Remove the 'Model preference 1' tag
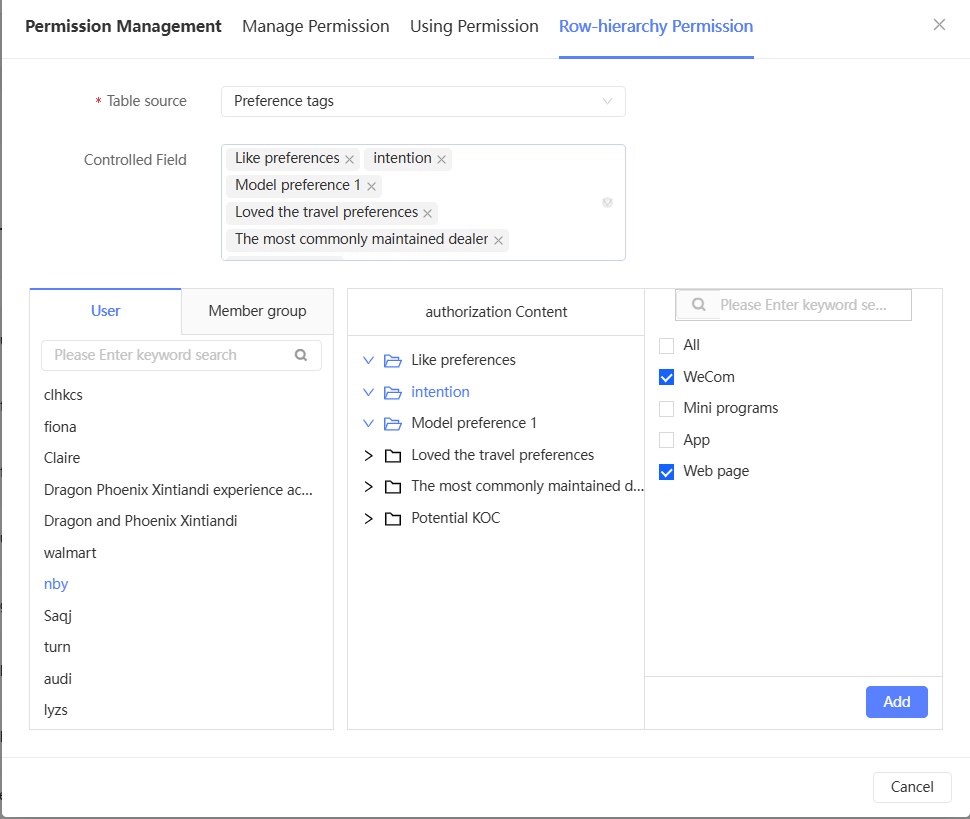Image resolution: width=970 pixels, height=819 pixels. tap(371, 186)
